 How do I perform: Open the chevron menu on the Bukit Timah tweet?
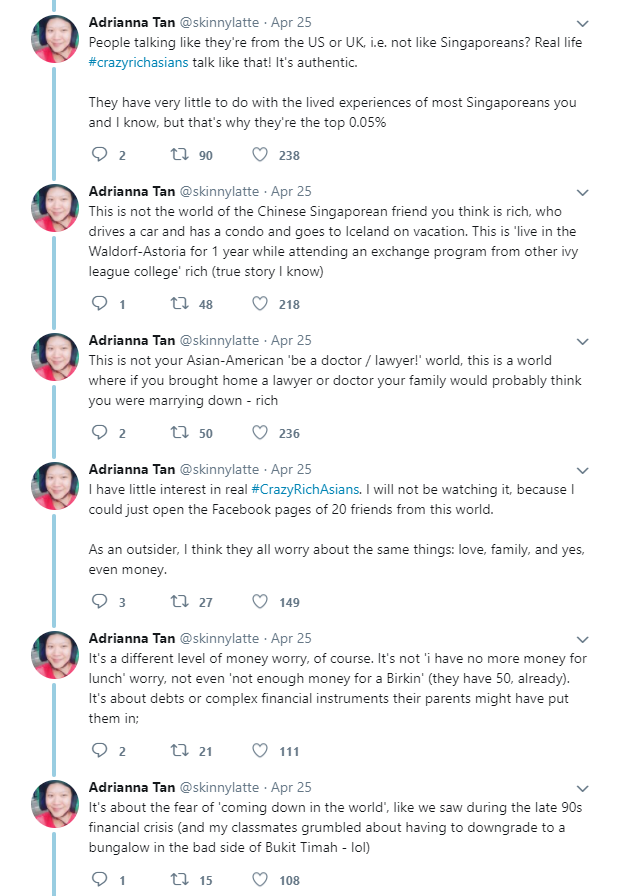pos(584,788)
